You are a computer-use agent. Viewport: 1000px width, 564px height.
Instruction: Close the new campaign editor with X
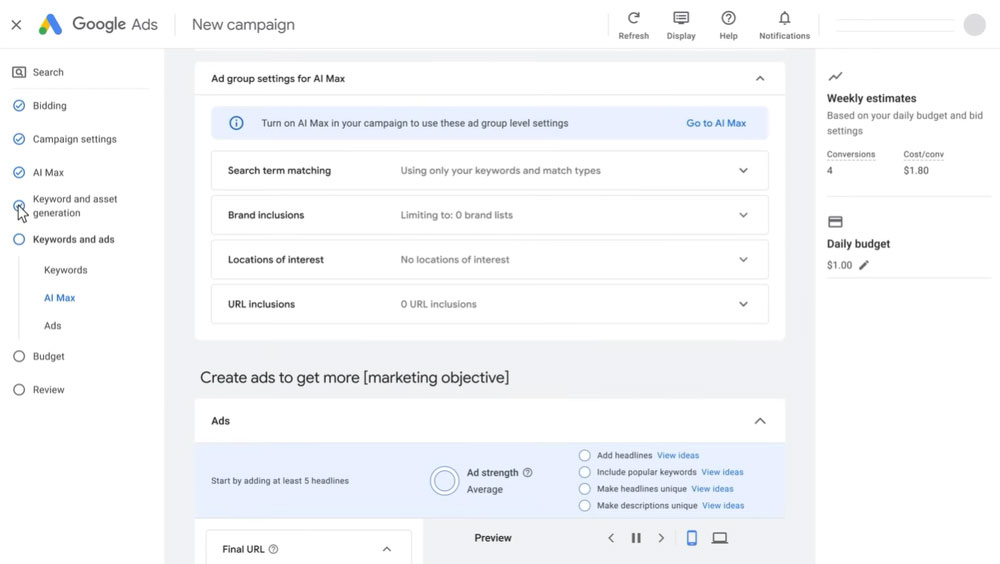click(x=17, y=25)
